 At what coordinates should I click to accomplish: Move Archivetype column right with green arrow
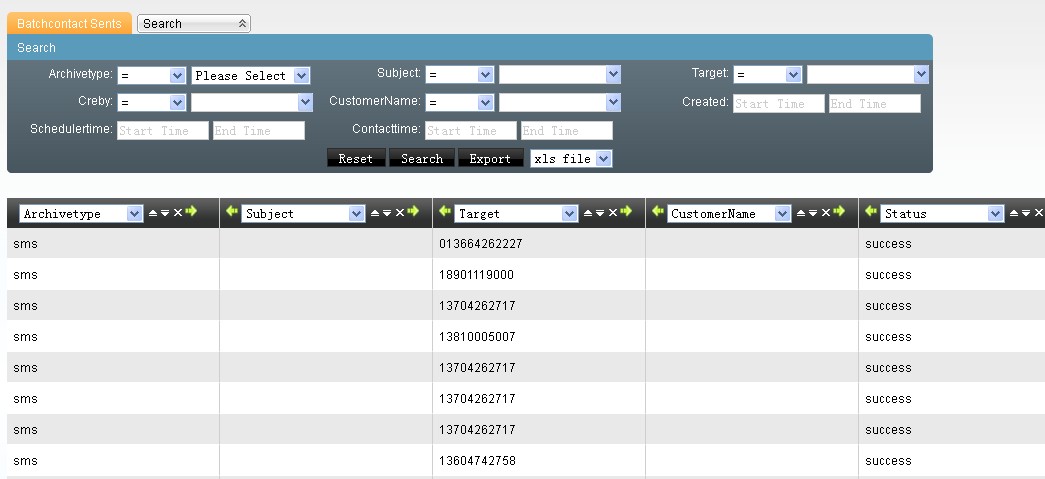point(192,213)
